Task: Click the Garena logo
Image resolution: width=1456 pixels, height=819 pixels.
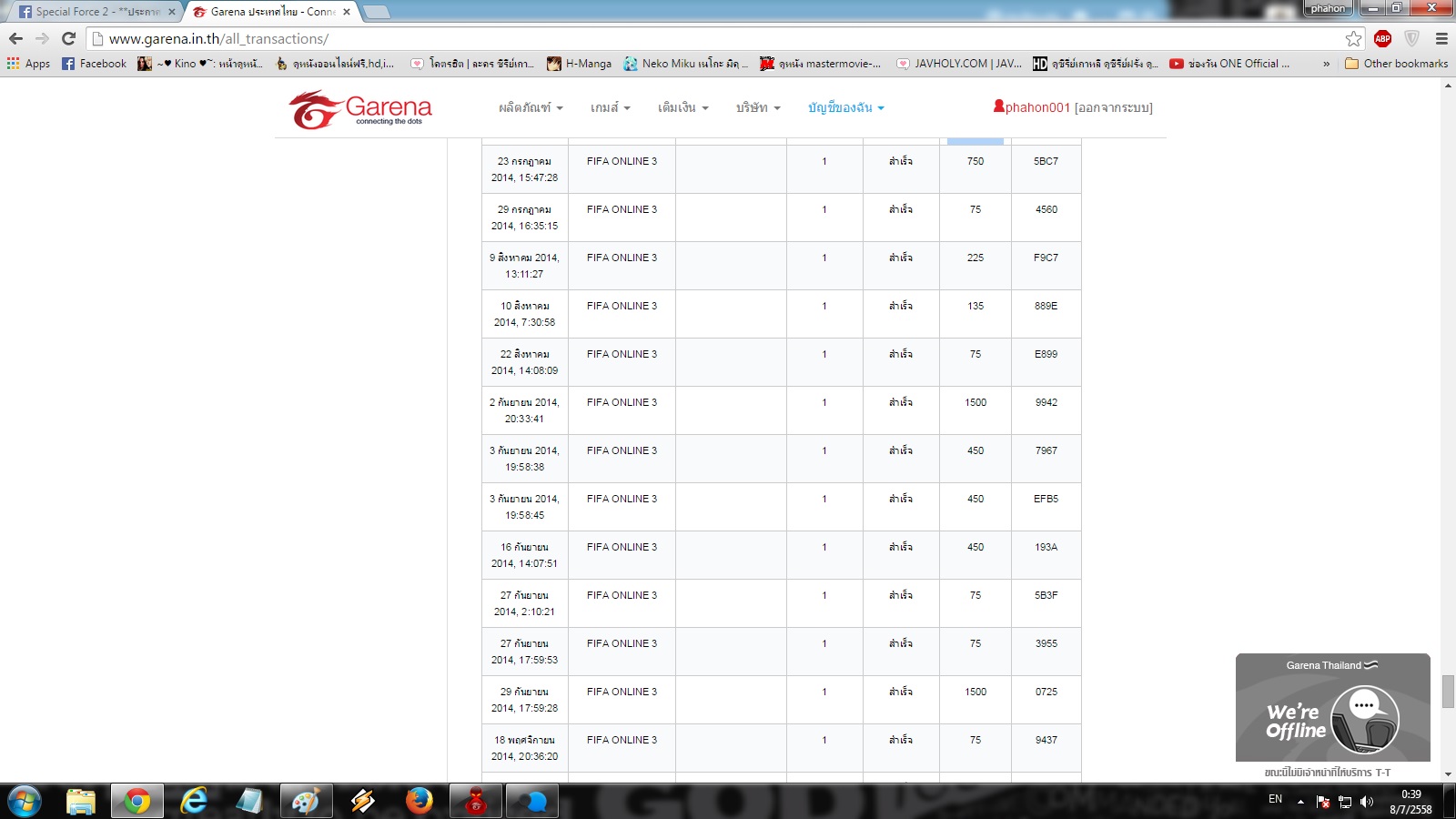Action: coord(360,109)
